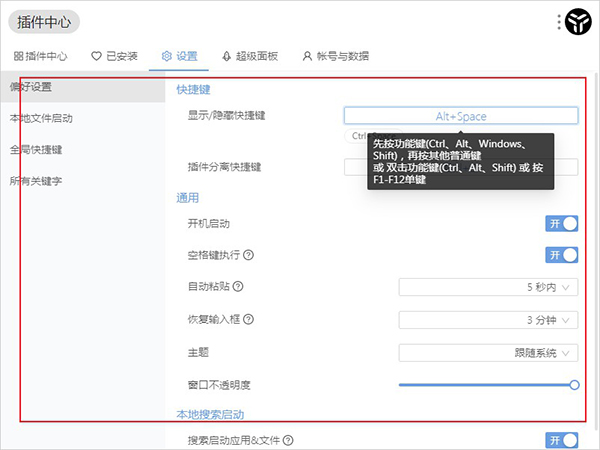Screen dimensions: 600x450
Task: Select 偏好设置 in the sidebar
Action: pyautogui.click(x=83, y=87)
